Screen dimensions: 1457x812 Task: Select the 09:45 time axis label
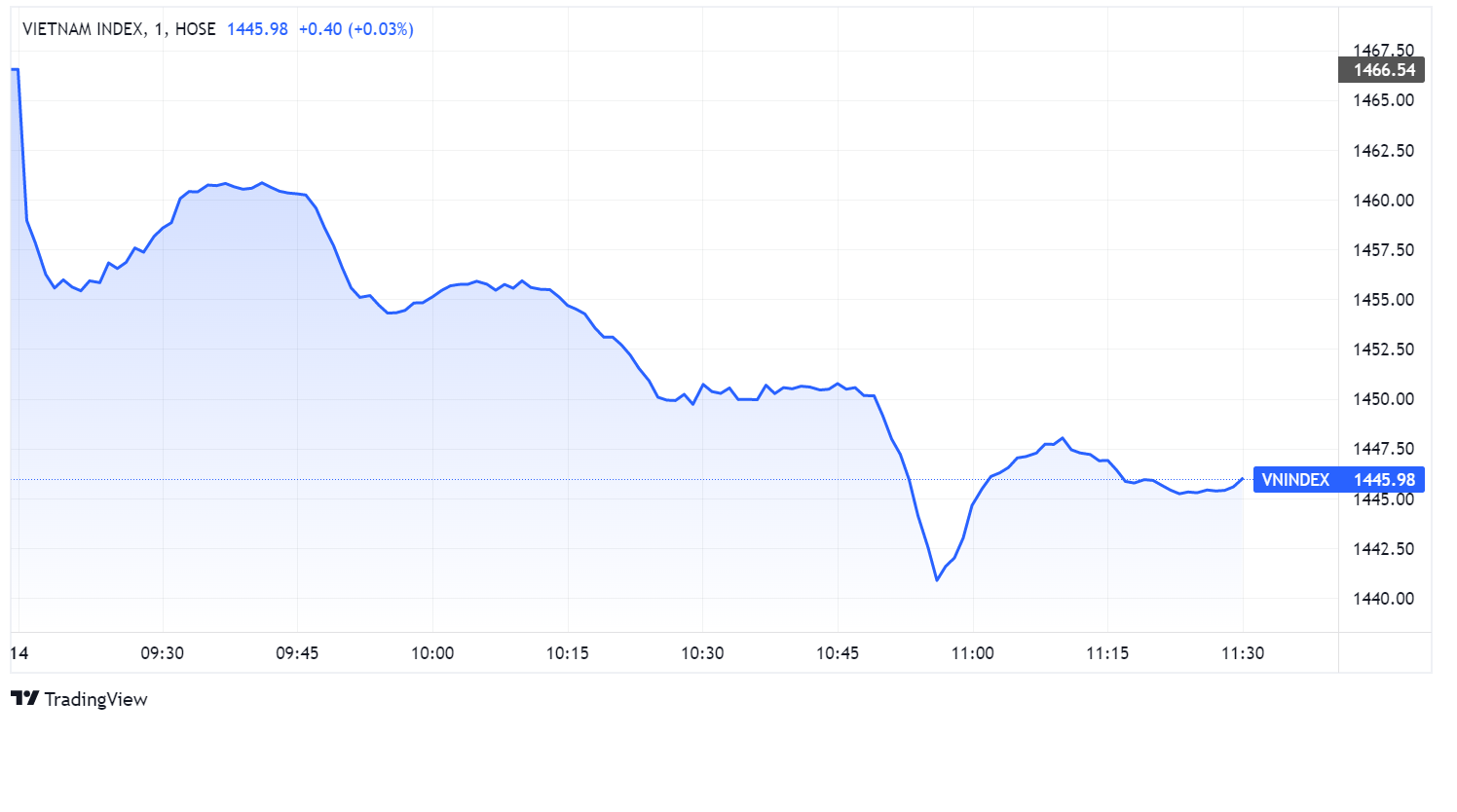pyautogui.click(x=297, y=652)
